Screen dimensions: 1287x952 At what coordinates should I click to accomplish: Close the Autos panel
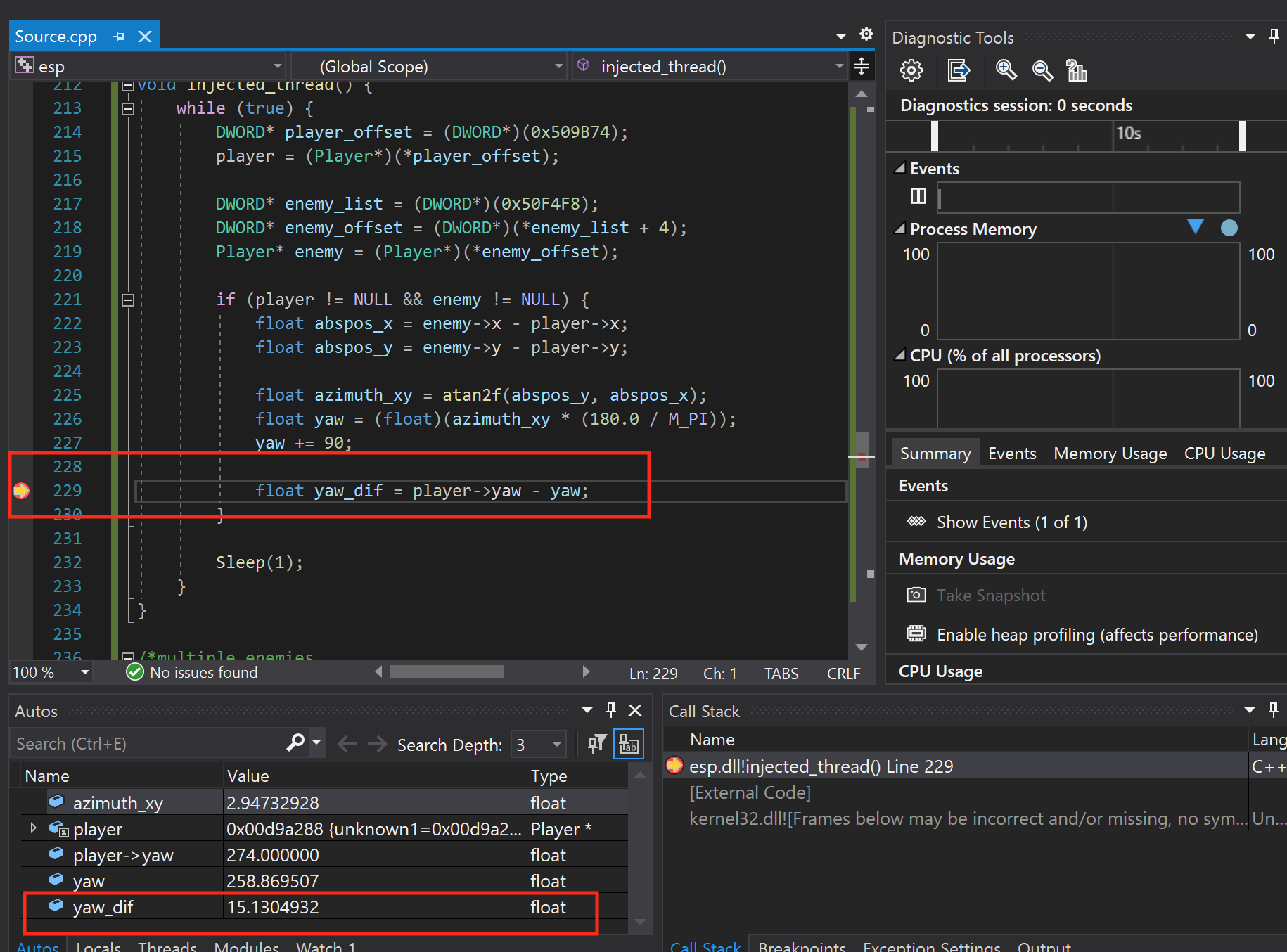pyautogui.click(x=635, y=710)
